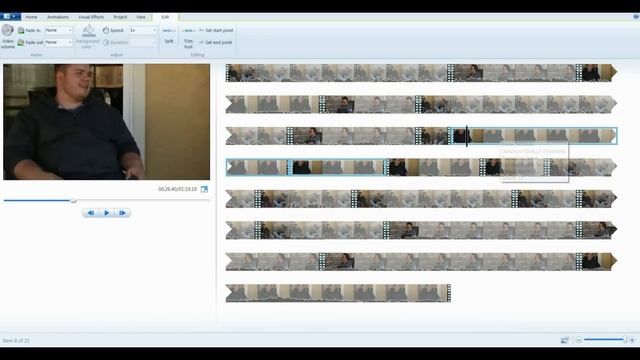Image resolution: width=640 pixels, height=360 pixels.
Task: Switch to the Home tab
Action: point(31,17)
